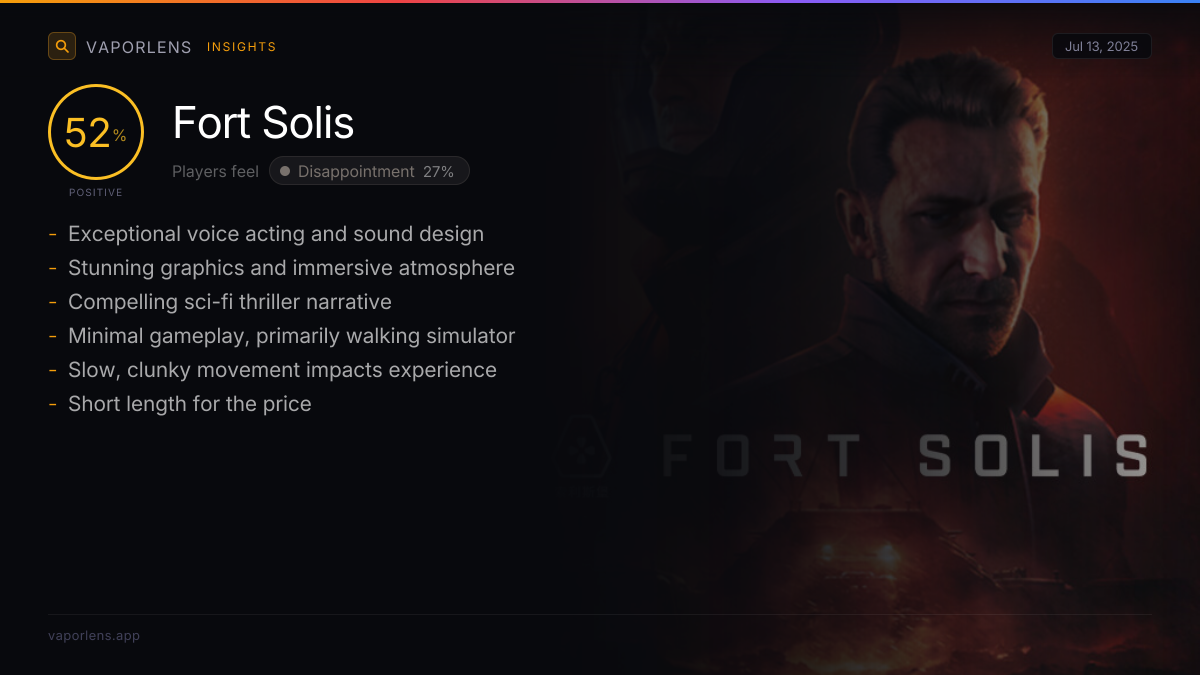1200x675 pixels.
Task: Select the short length for price point
Action: click(189, 404)
